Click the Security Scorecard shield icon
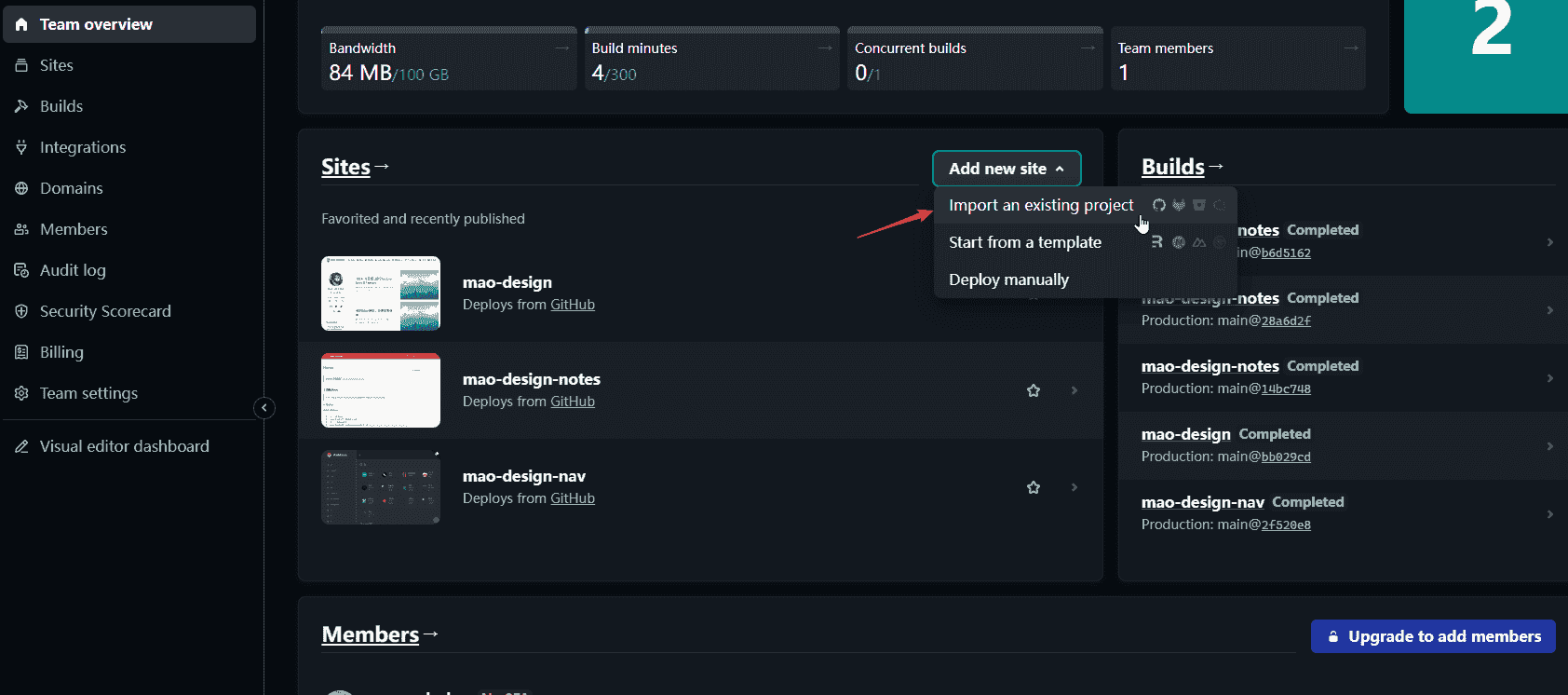 pos(21,311)
